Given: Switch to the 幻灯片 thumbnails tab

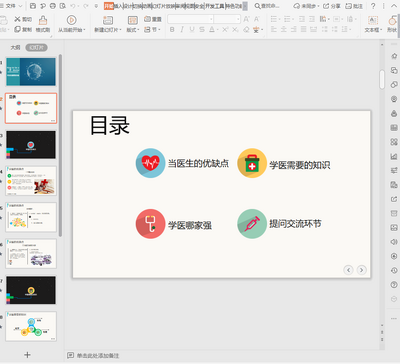Looking at the screenshot, I should click(37, 48).
